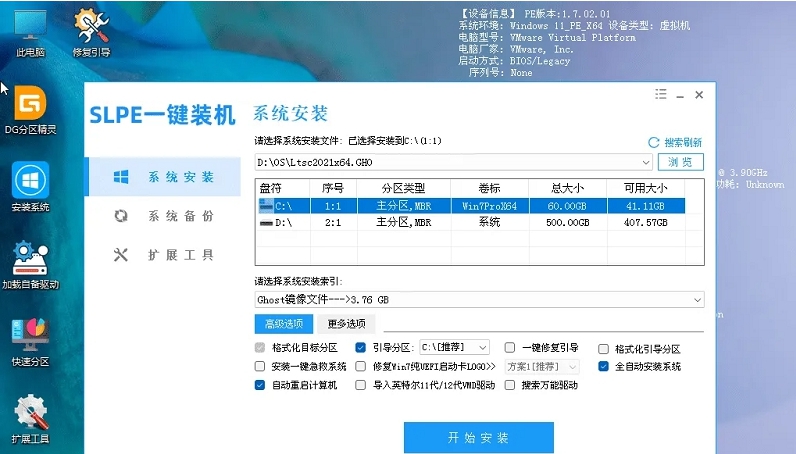Screen dimensions: 796x454
Task: Enable 安装一键急救系统 checkbox
Action: coord(260,366)
